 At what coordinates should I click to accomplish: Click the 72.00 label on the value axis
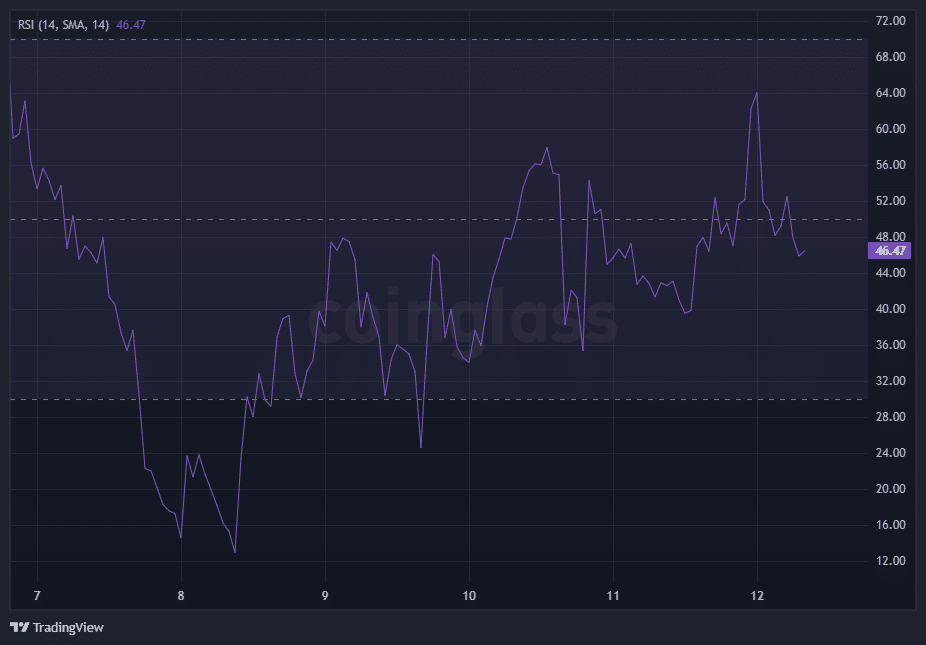[x=889, y=21]
